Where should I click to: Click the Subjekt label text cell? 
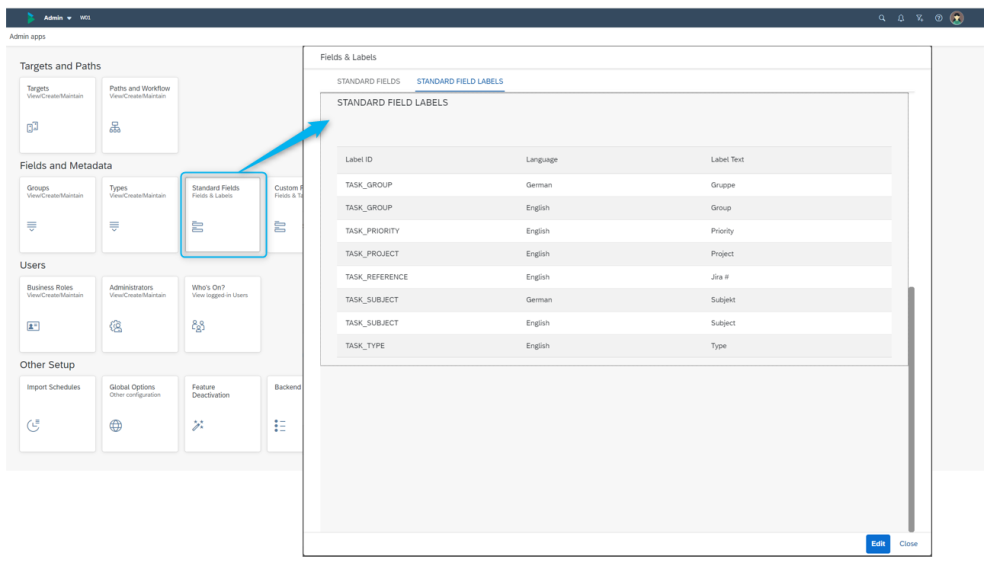723,300
